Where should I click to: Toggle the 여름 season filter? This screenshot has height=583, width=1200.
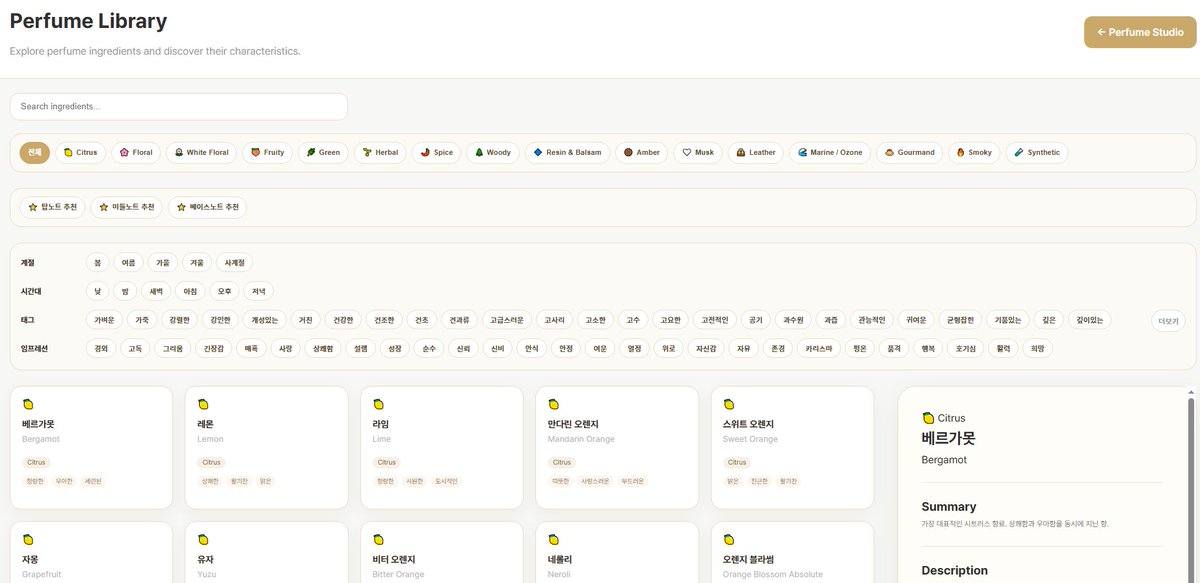click(128, 263)
